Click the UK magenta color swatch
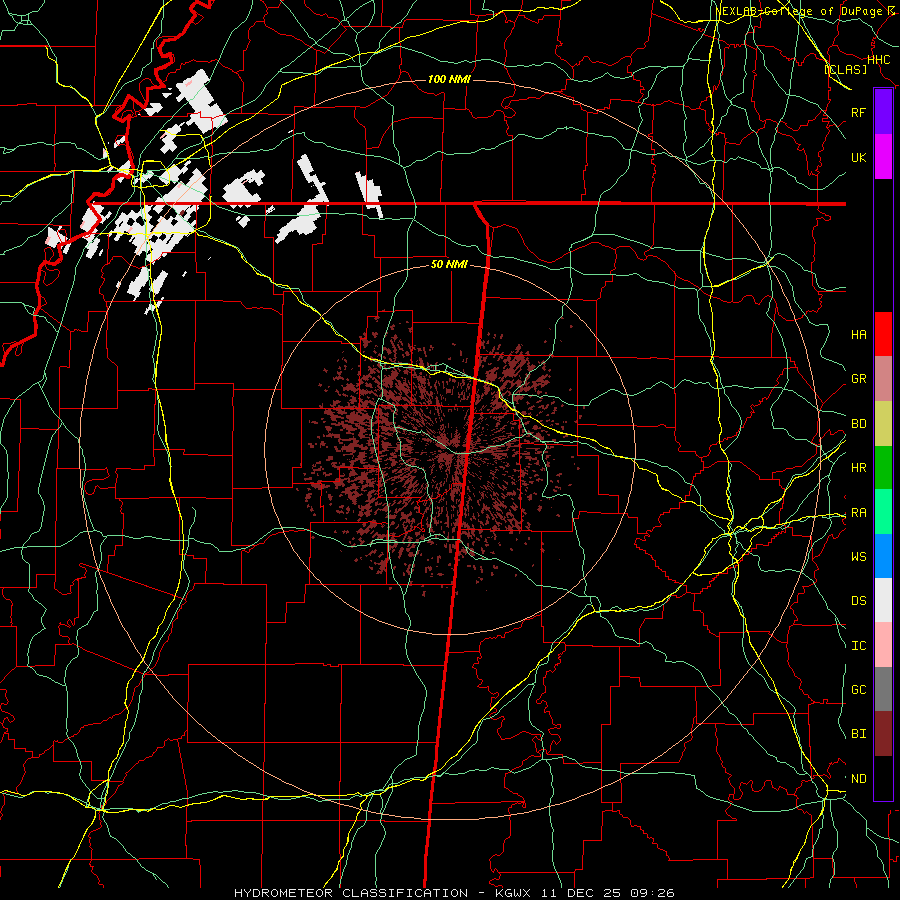The width and height of the screenshot is (900, 900). [883, 157]
